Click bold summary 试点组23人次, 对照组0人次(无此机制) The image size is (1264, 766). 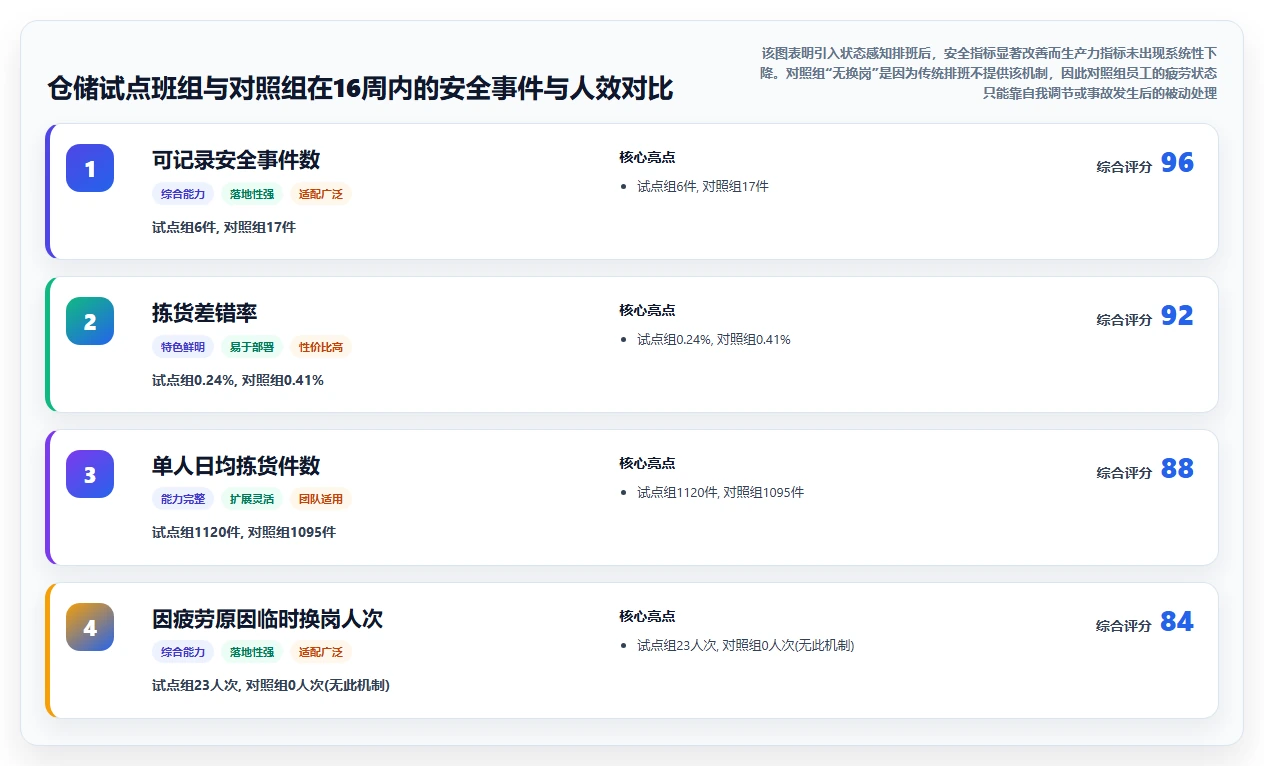271,686
